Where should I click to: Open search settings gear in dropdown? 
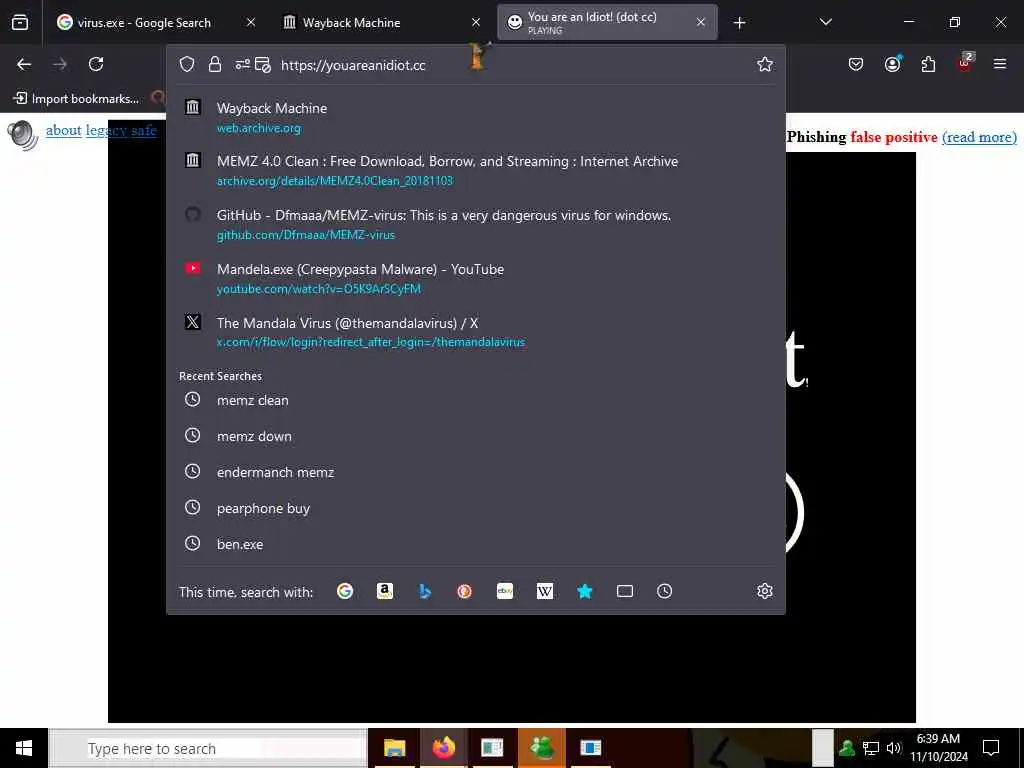click(x=765, y=591)
